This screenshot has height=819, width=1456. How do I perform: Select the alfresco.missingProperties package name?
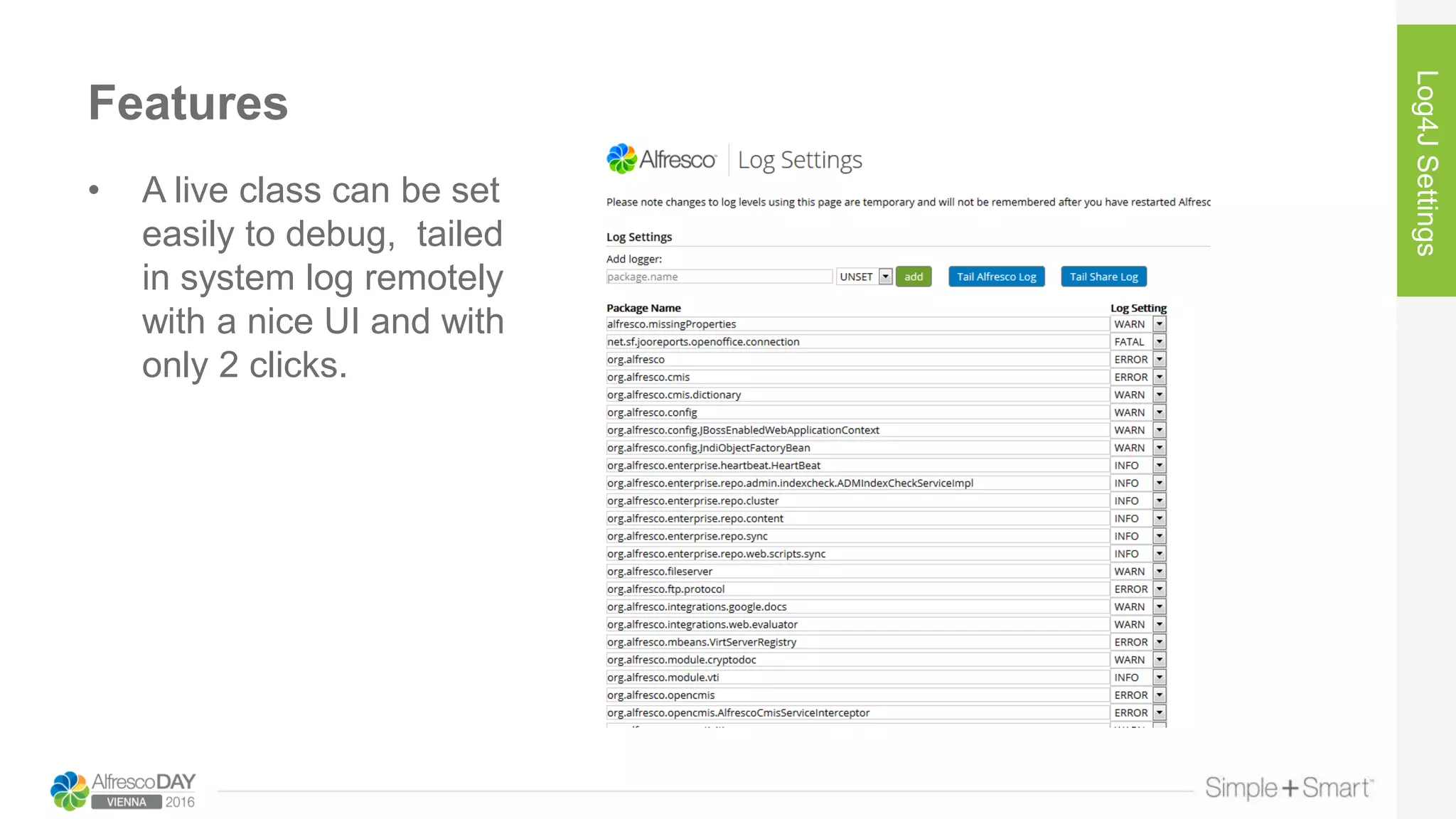coord(857,324)
